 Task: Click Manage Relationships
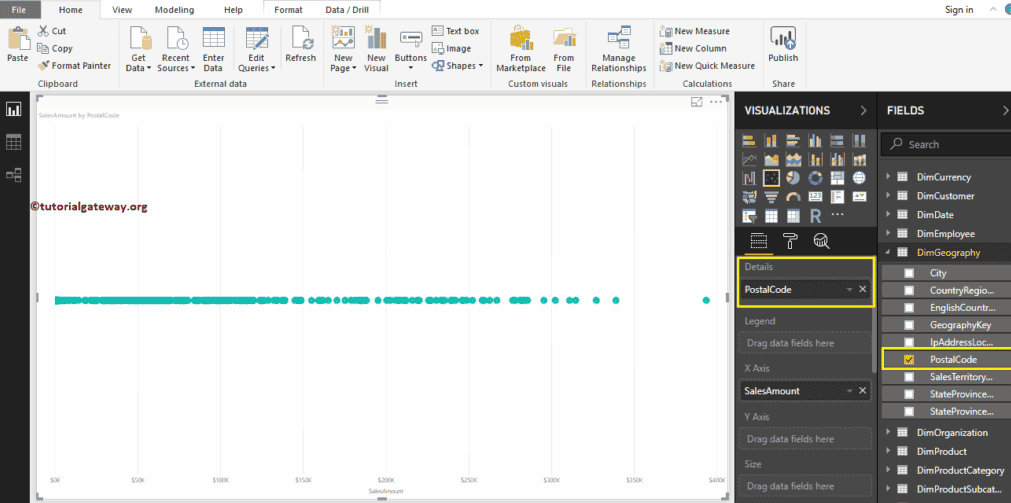tap(618, 49)
